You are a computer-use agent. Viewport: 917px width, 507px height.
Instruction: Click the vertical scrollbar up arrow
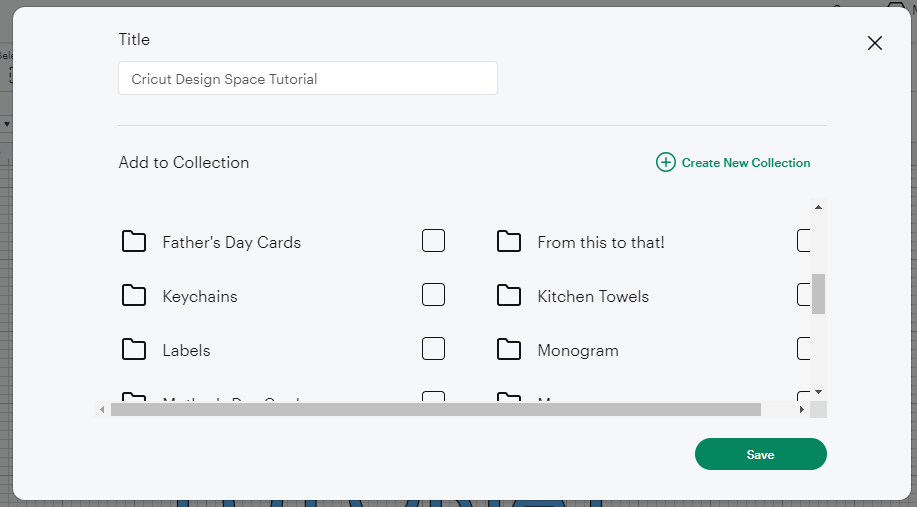(819, 207)
